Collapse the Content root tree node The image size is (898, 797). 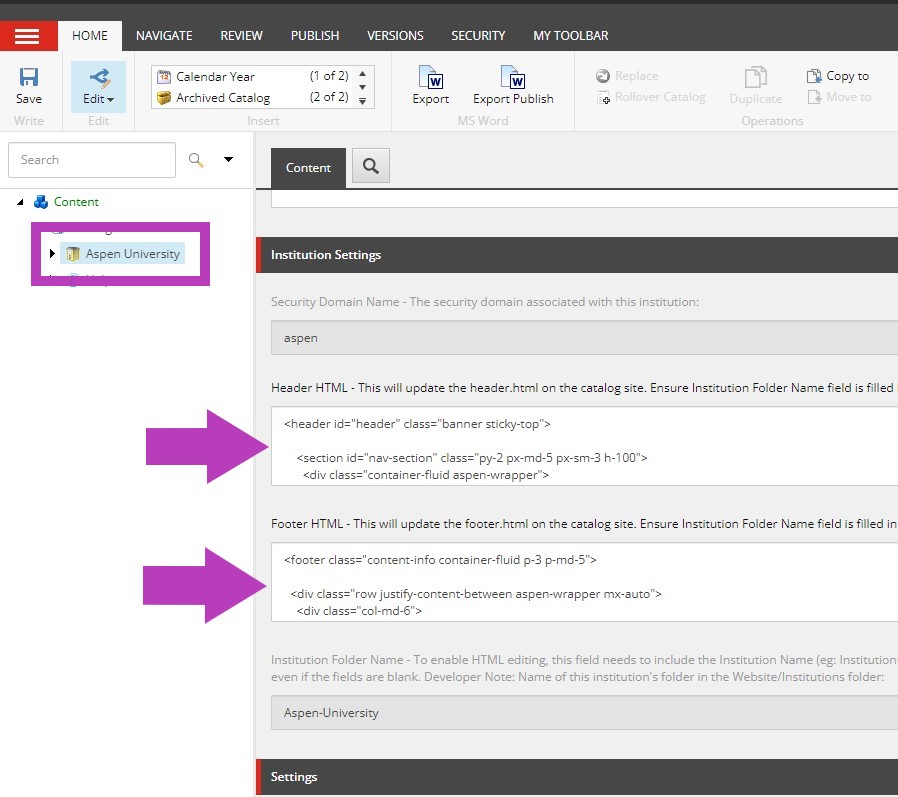click(x=21, y=202)
